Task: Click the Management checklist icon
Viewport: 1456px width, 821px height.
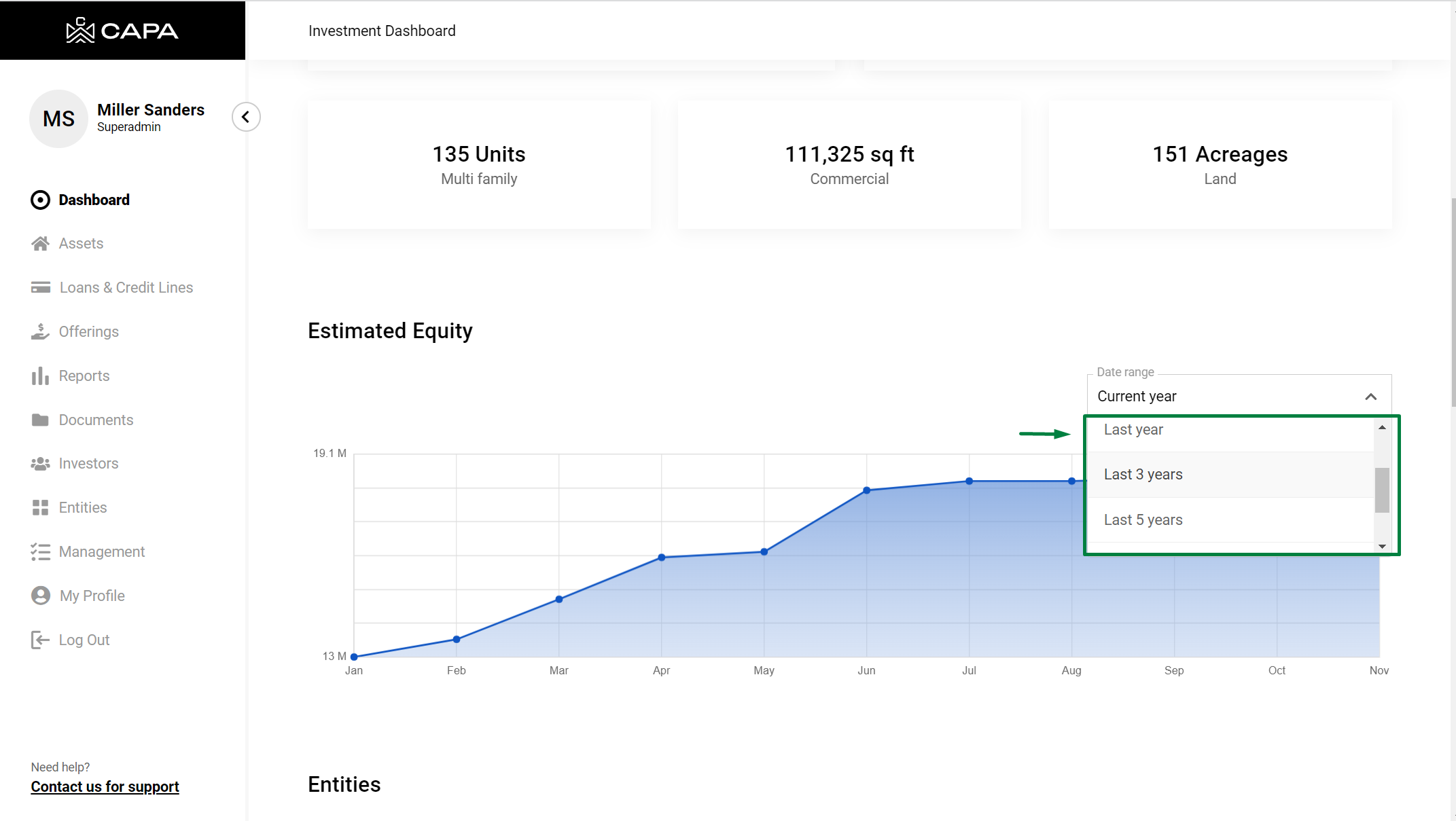Action: [x=40, y=552]
